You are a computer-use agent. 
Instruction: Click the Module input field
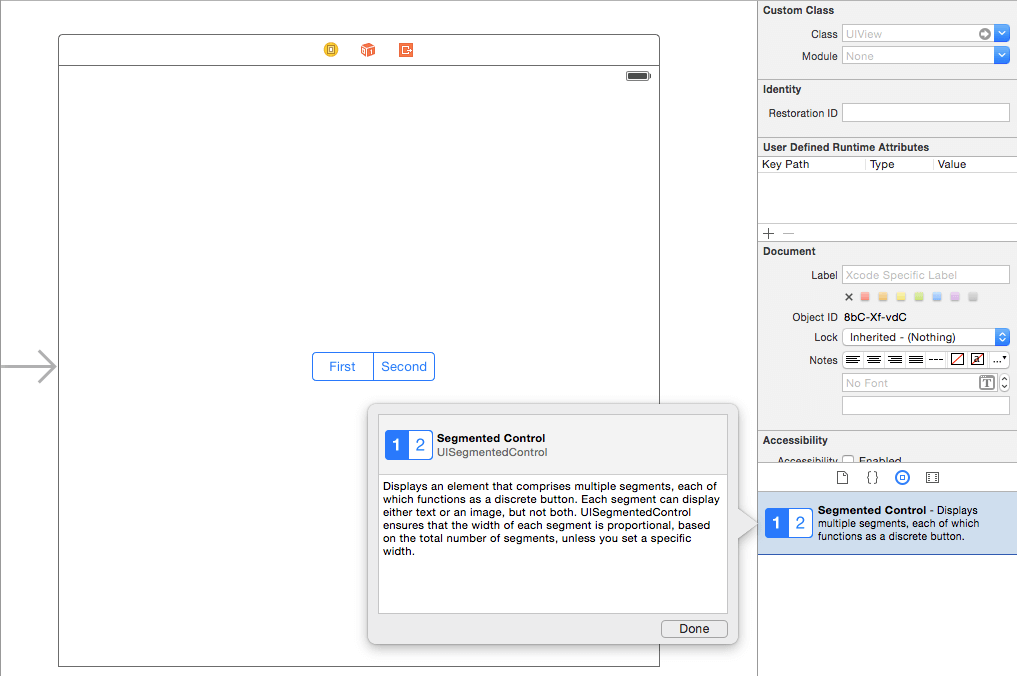click(x=918, y=56)
